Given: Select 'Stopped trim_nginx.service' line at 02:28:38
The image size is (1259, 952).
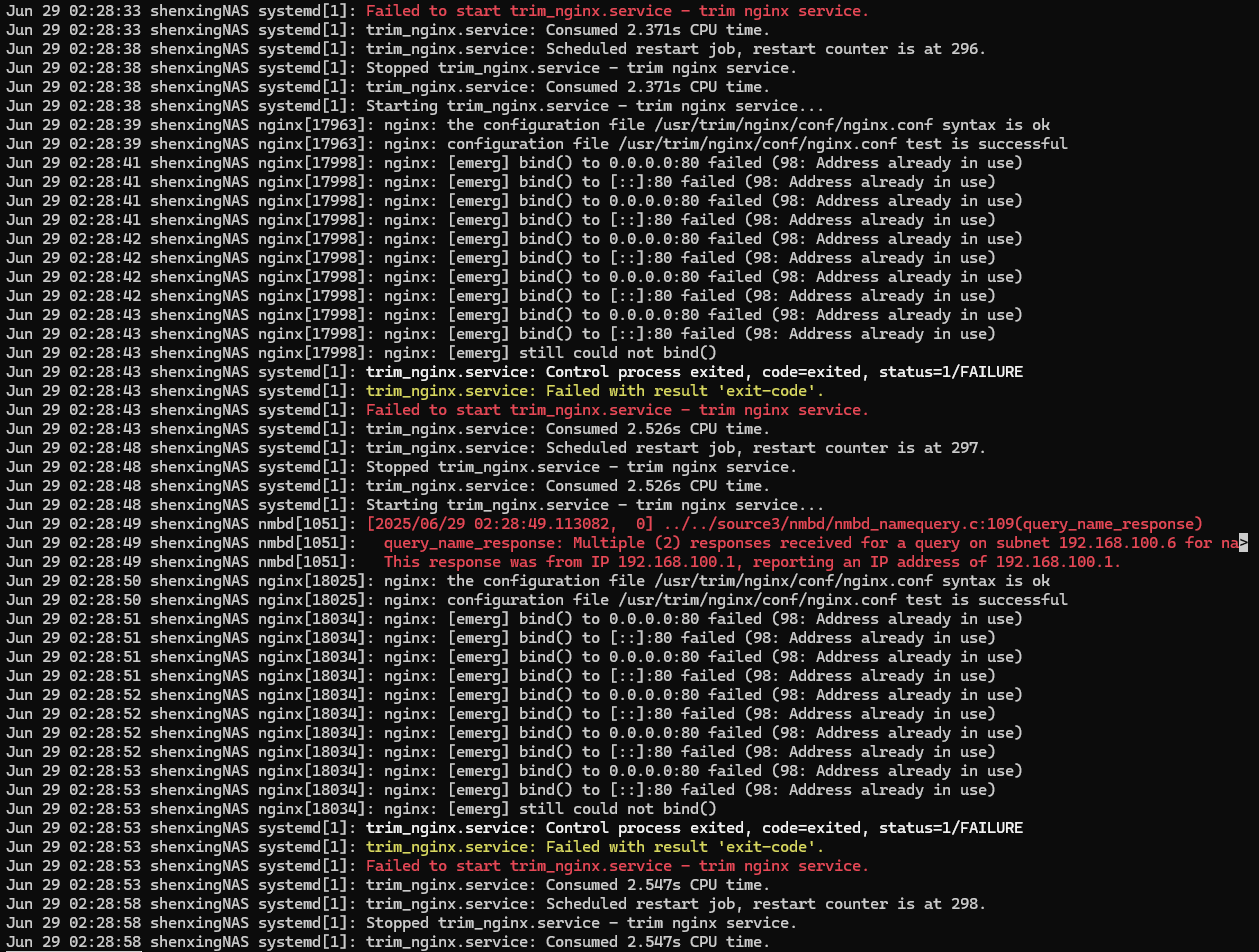Looking at the screenshot, I should pyautogui.click(x=402, y=68).
